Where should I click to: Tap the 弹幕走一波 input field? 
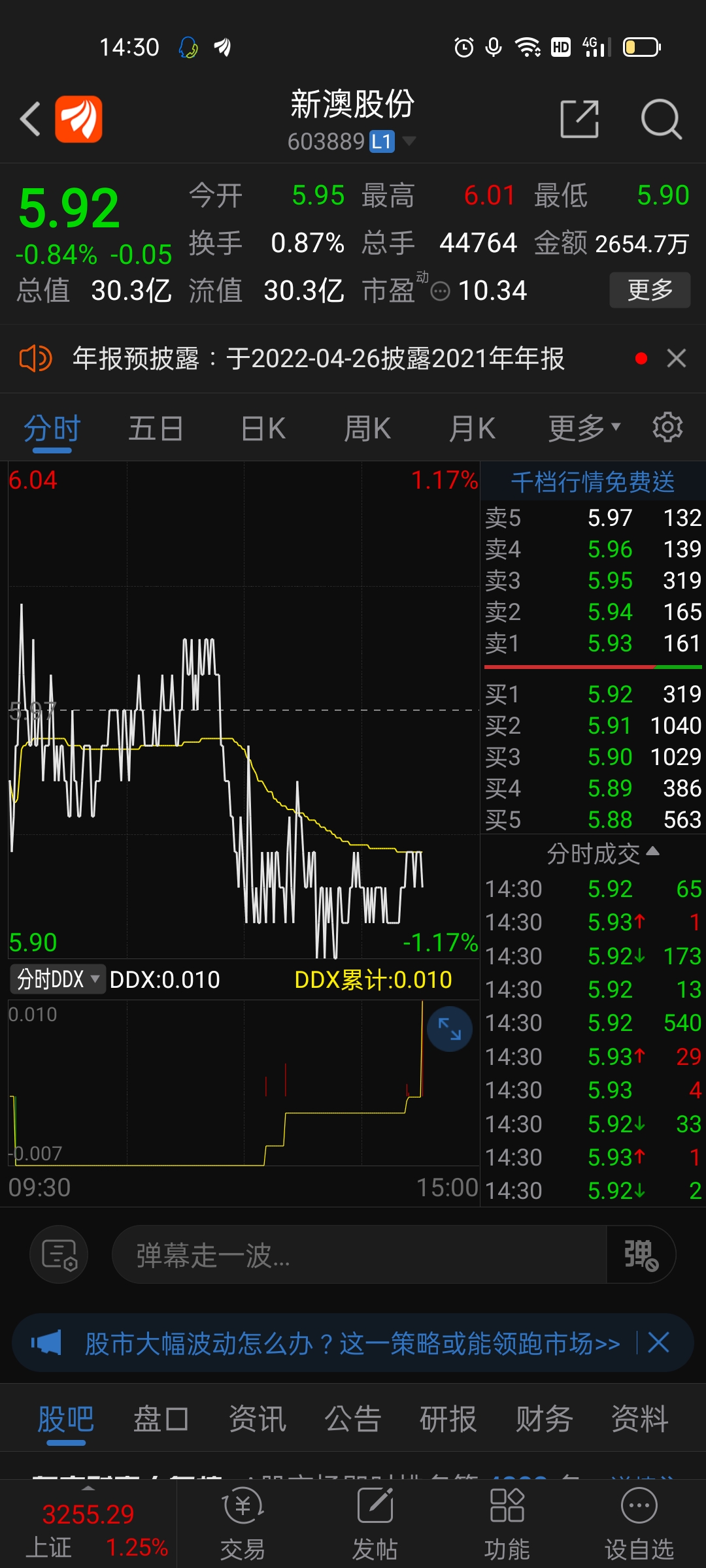tap(360, 1254)
